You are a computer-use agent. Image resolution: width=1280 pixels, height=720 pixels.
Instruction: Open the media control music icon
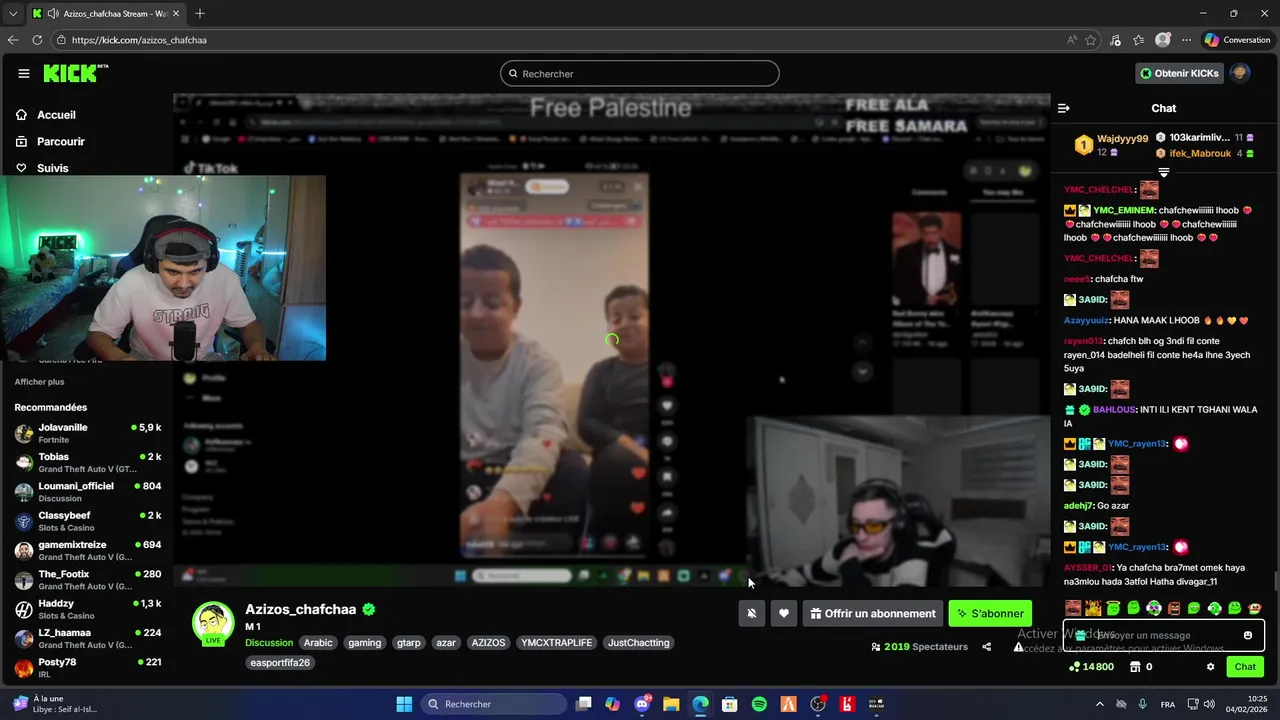coord(1116,40)
